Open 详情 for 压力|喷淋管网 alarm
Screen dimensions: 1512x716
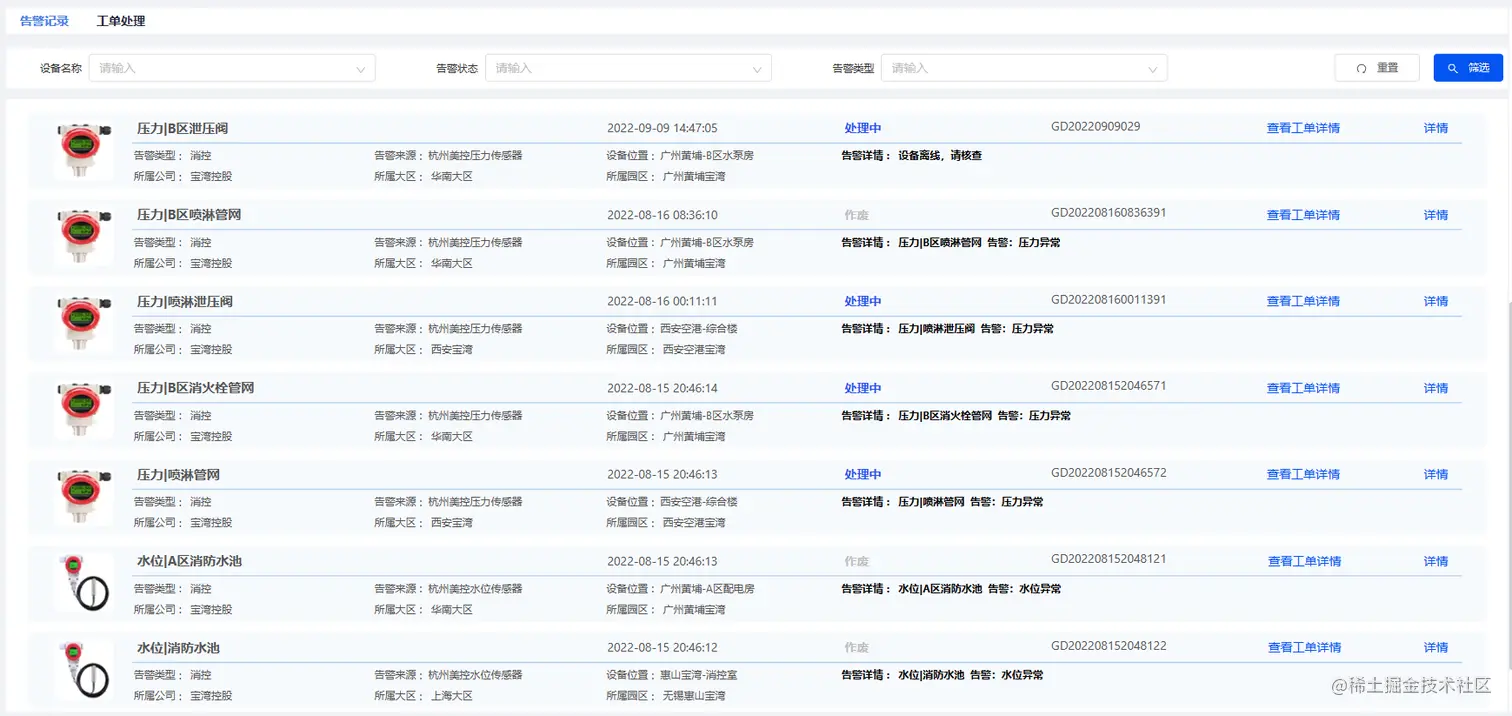pyautogui.click(x=1436, y=474)
